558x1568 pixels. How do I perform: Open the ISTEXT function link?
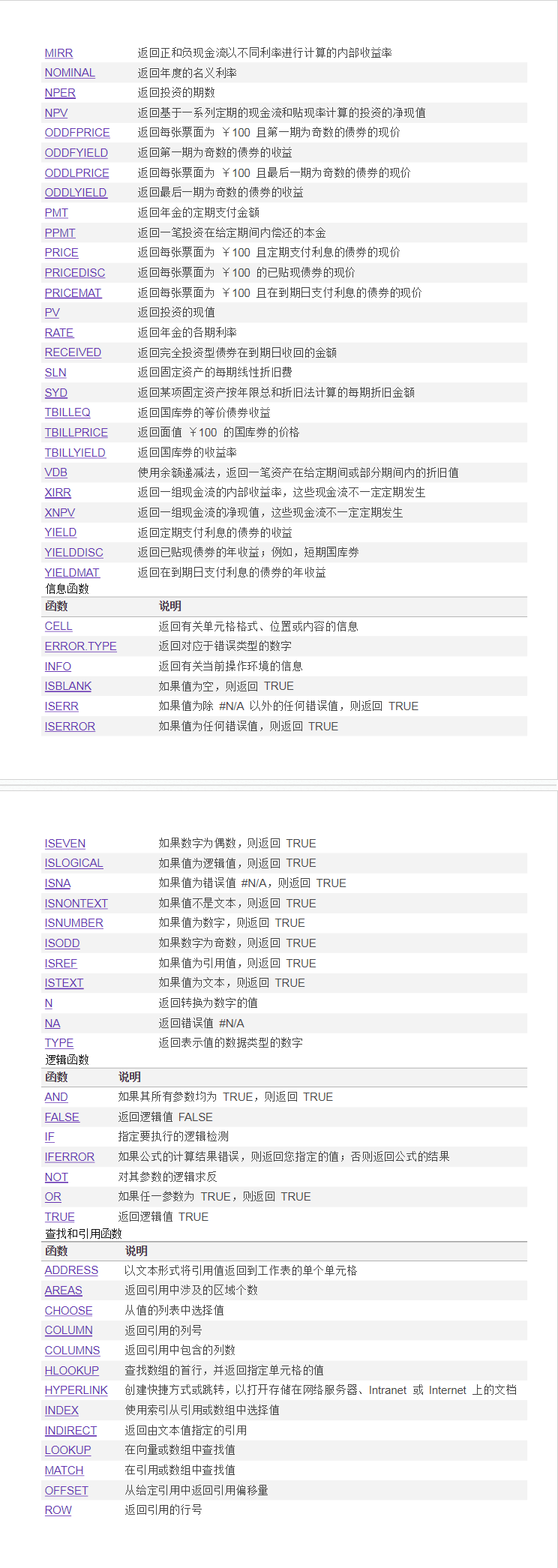64,983
